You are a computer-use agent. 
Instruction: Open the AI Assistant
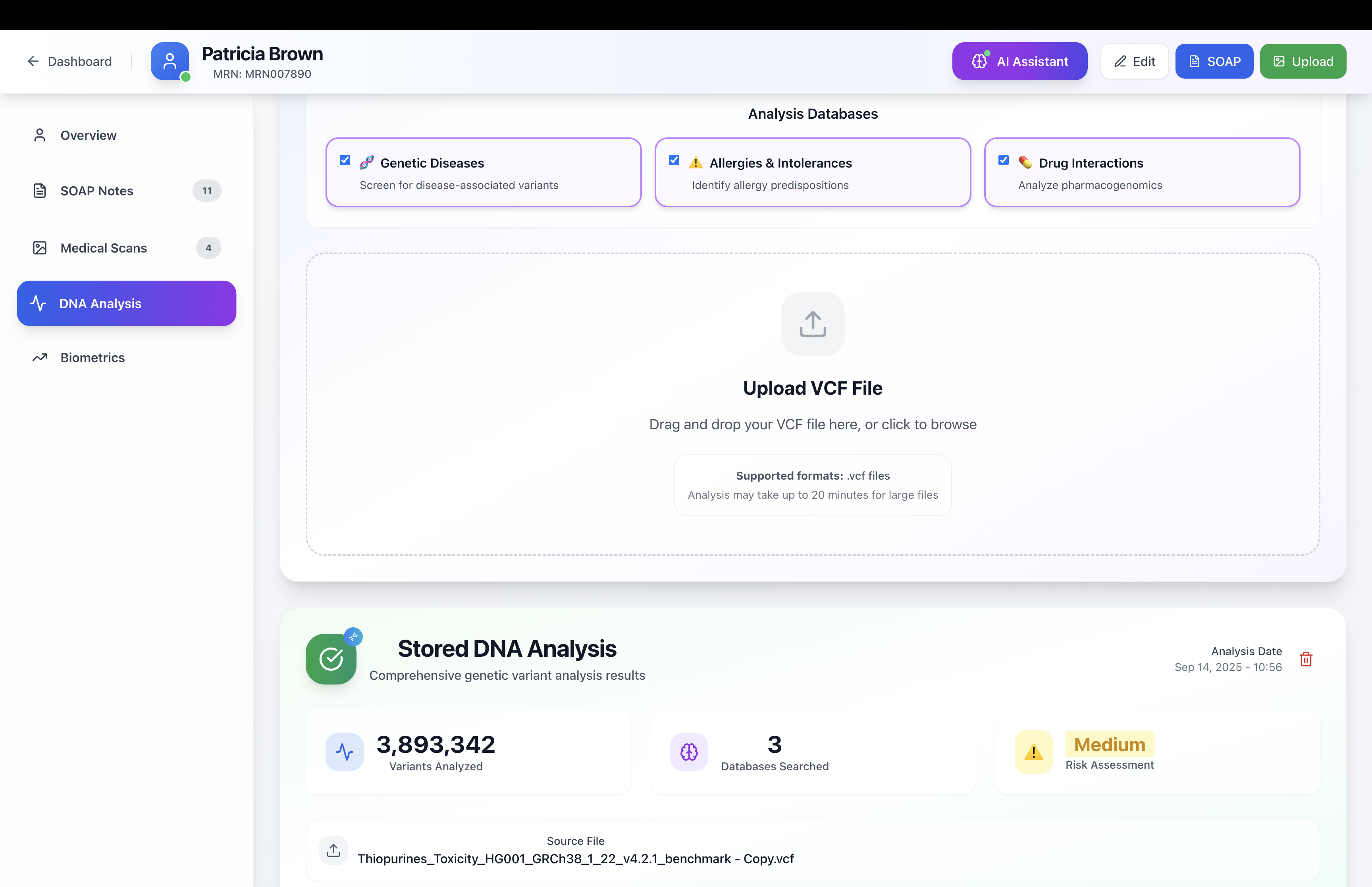tap(1019, 61)
